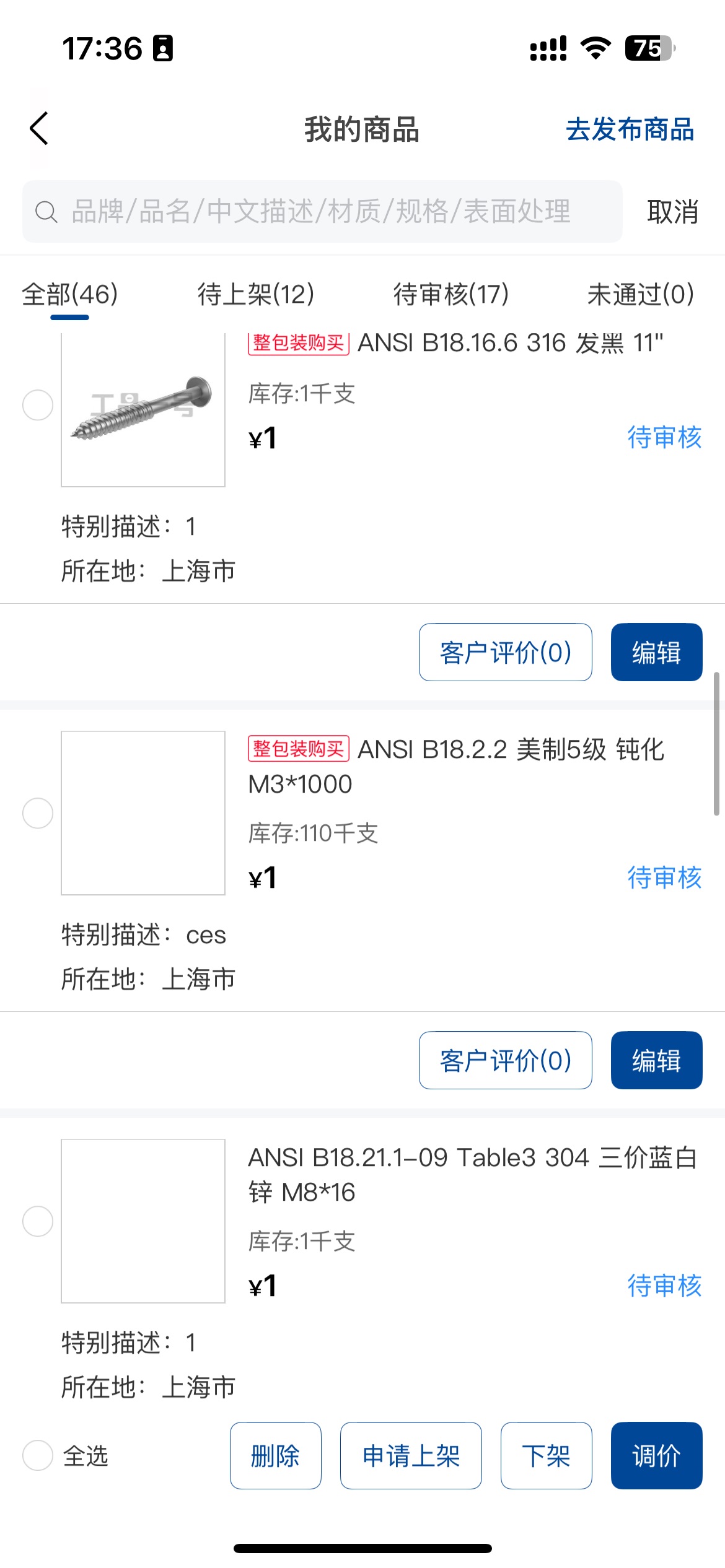Click 编辑 for the ANSI B18.2.2 product
This screenshot has height=1568, width=725.
[x=656, y=1060]
